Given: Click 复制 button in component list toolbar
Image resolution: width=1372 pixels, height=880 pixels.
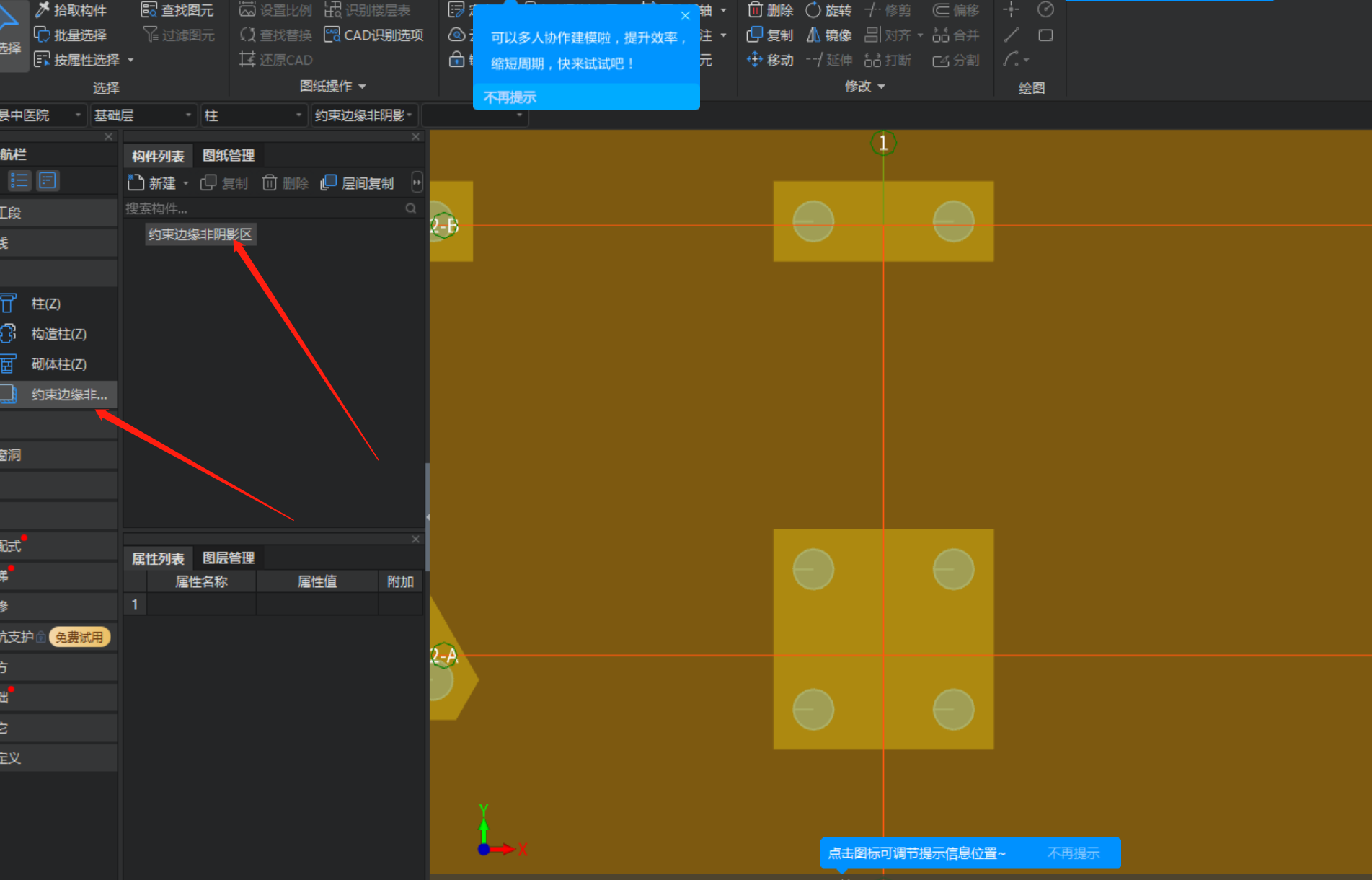Looking at the screenshot, I should click(x=224, y=183).
